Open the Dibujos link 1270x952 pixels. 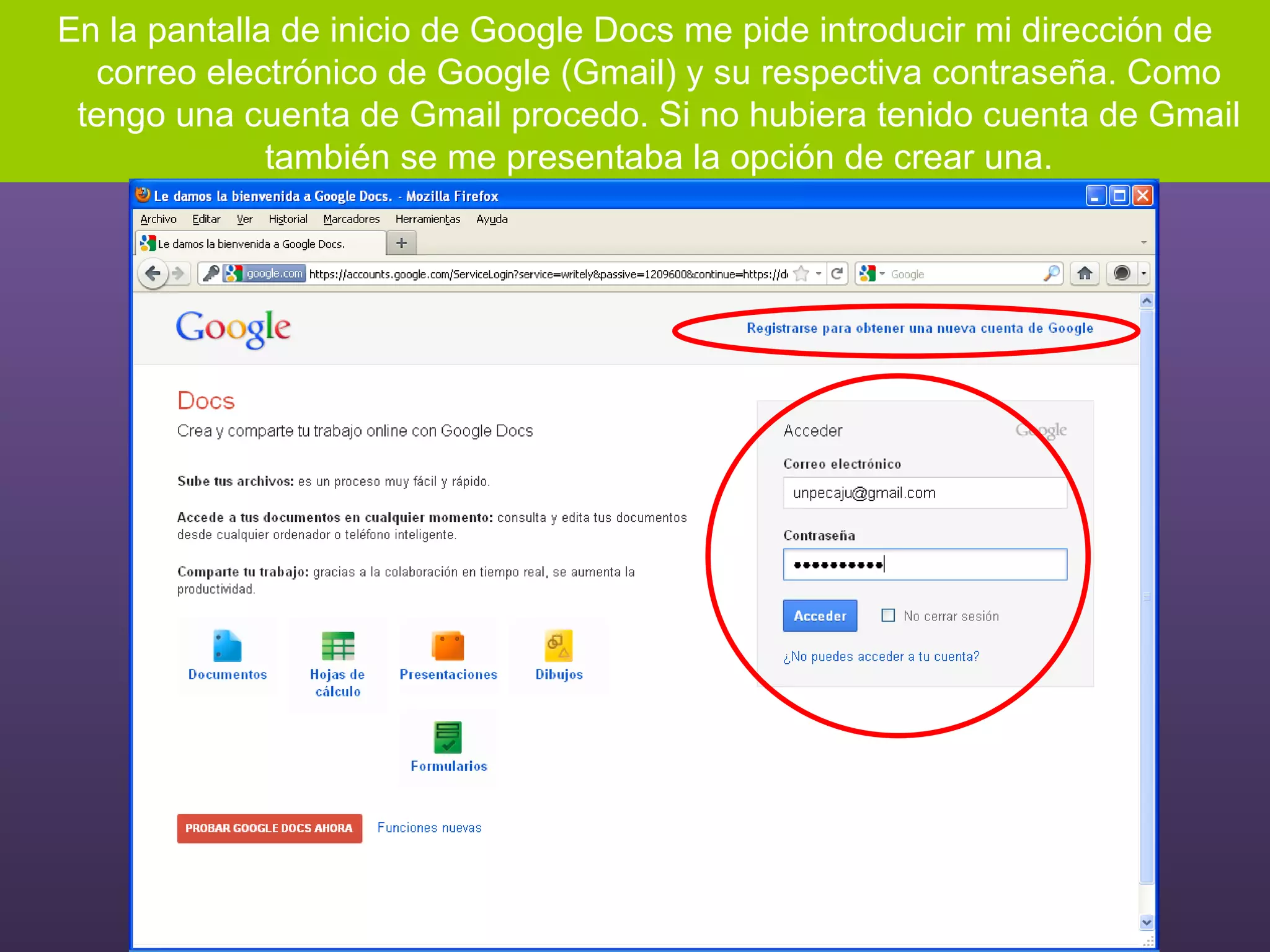pyautogui.click(x=559, y=674)
